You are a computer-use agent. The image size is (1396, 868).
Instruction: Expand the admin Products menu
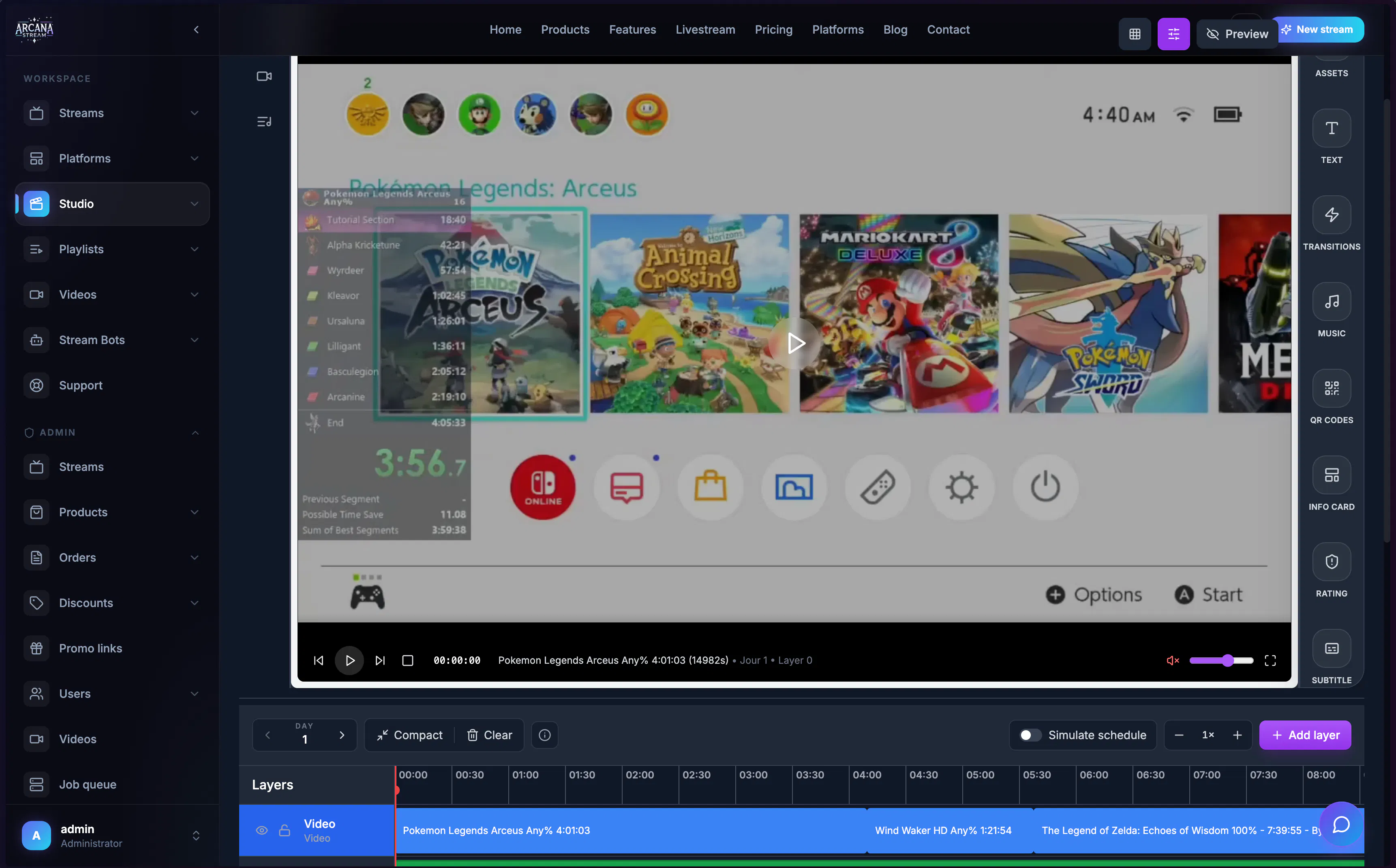[x=195, y=512]
